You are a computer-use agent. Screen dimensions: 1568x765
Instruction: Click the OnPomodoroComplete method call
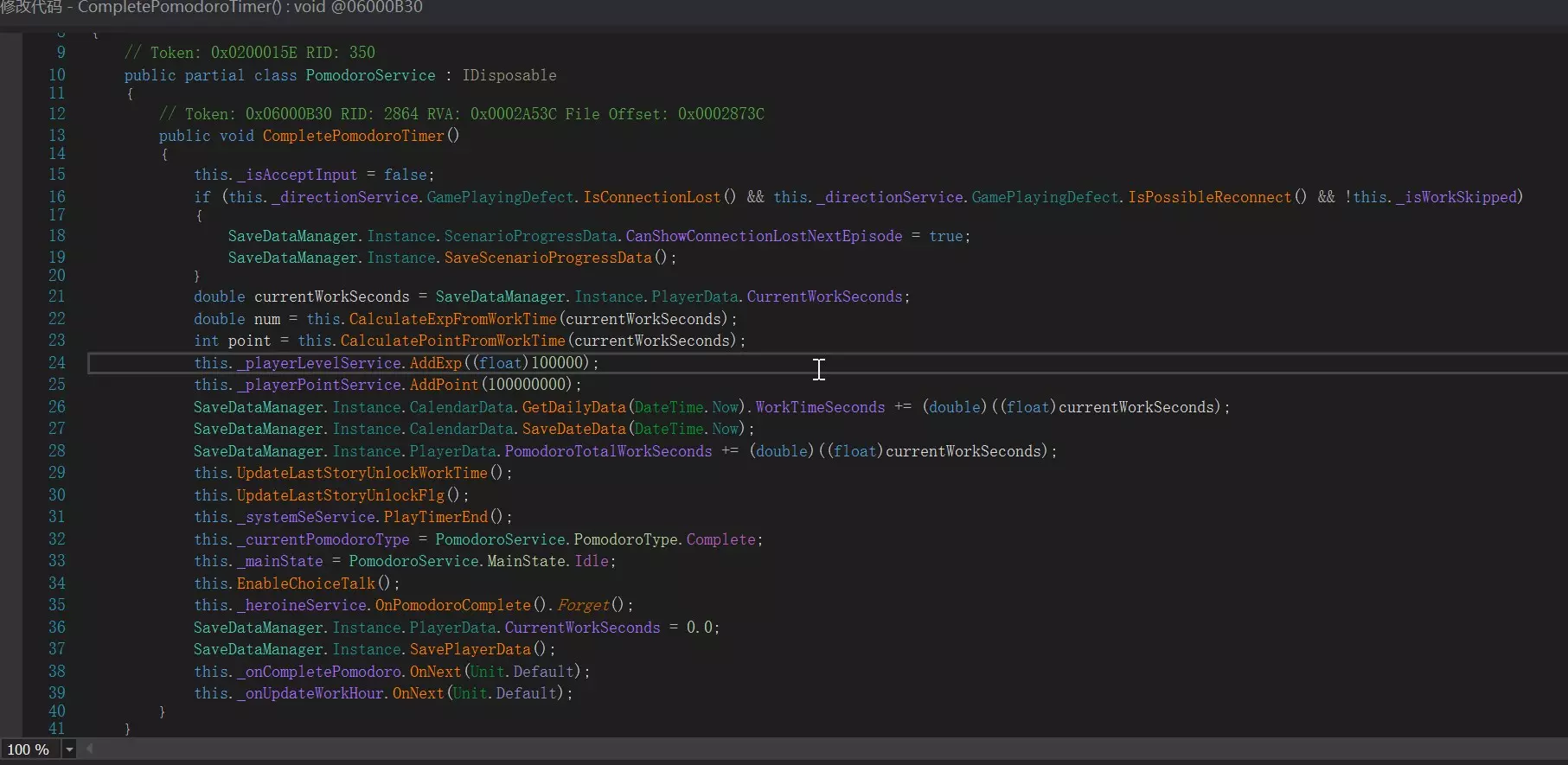(x=452, y=605)
